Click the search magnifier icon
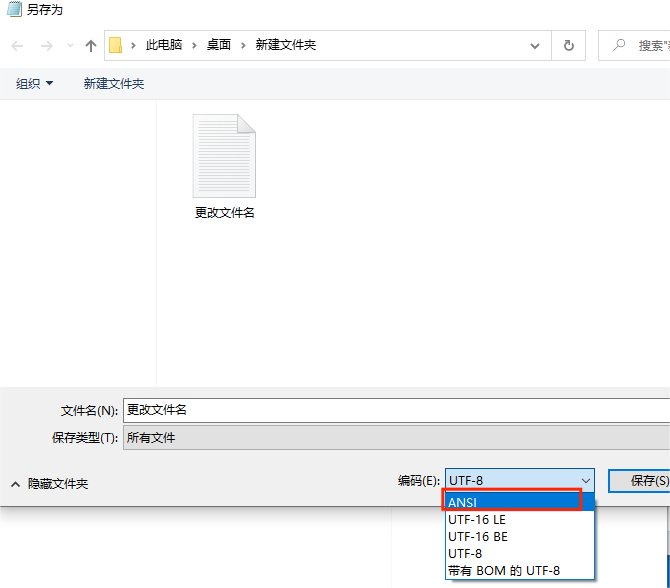670x588 pixels. (x=620, y=45)
